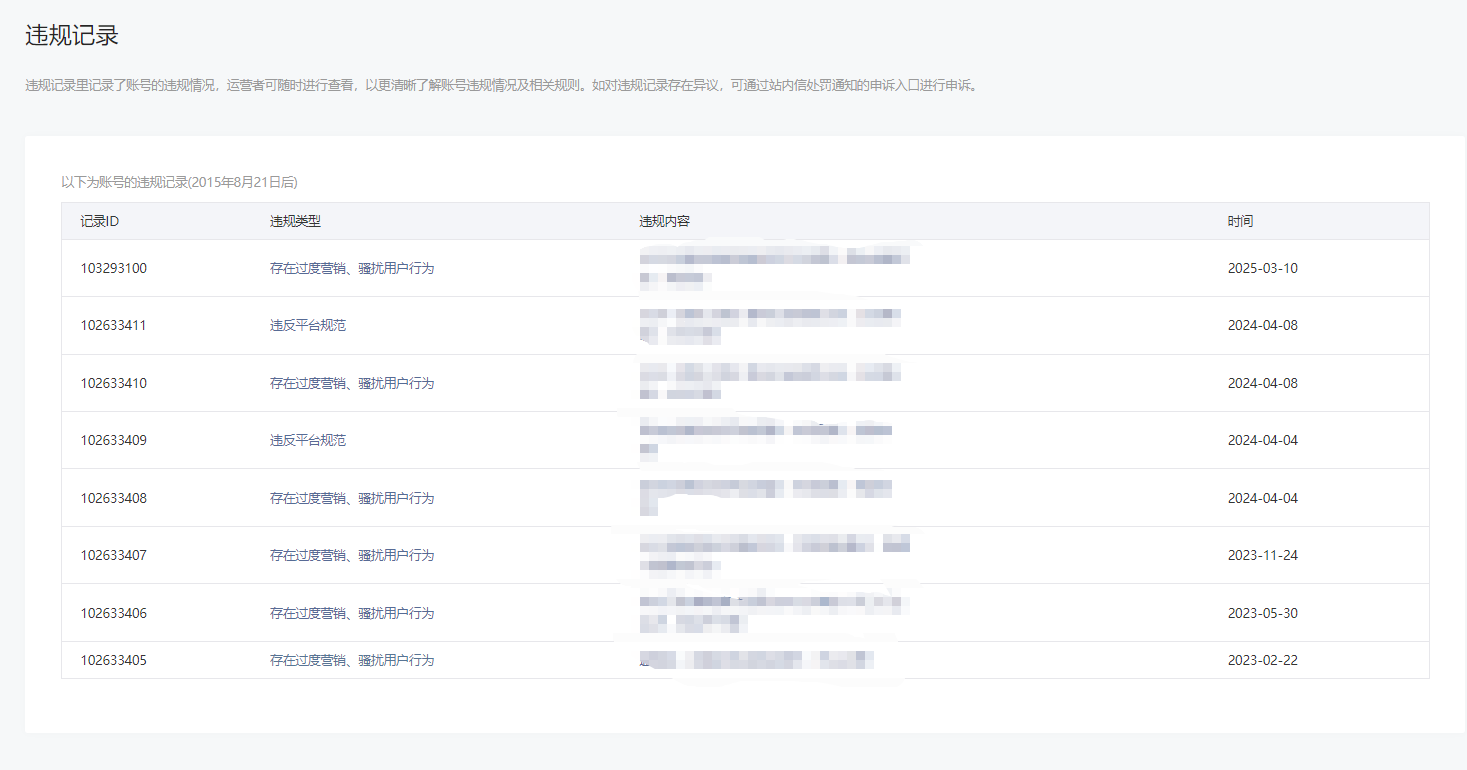This screenshot has height=770, width=1467.
Task: Click the date 2025-03-10
Action: (1262, 268)
